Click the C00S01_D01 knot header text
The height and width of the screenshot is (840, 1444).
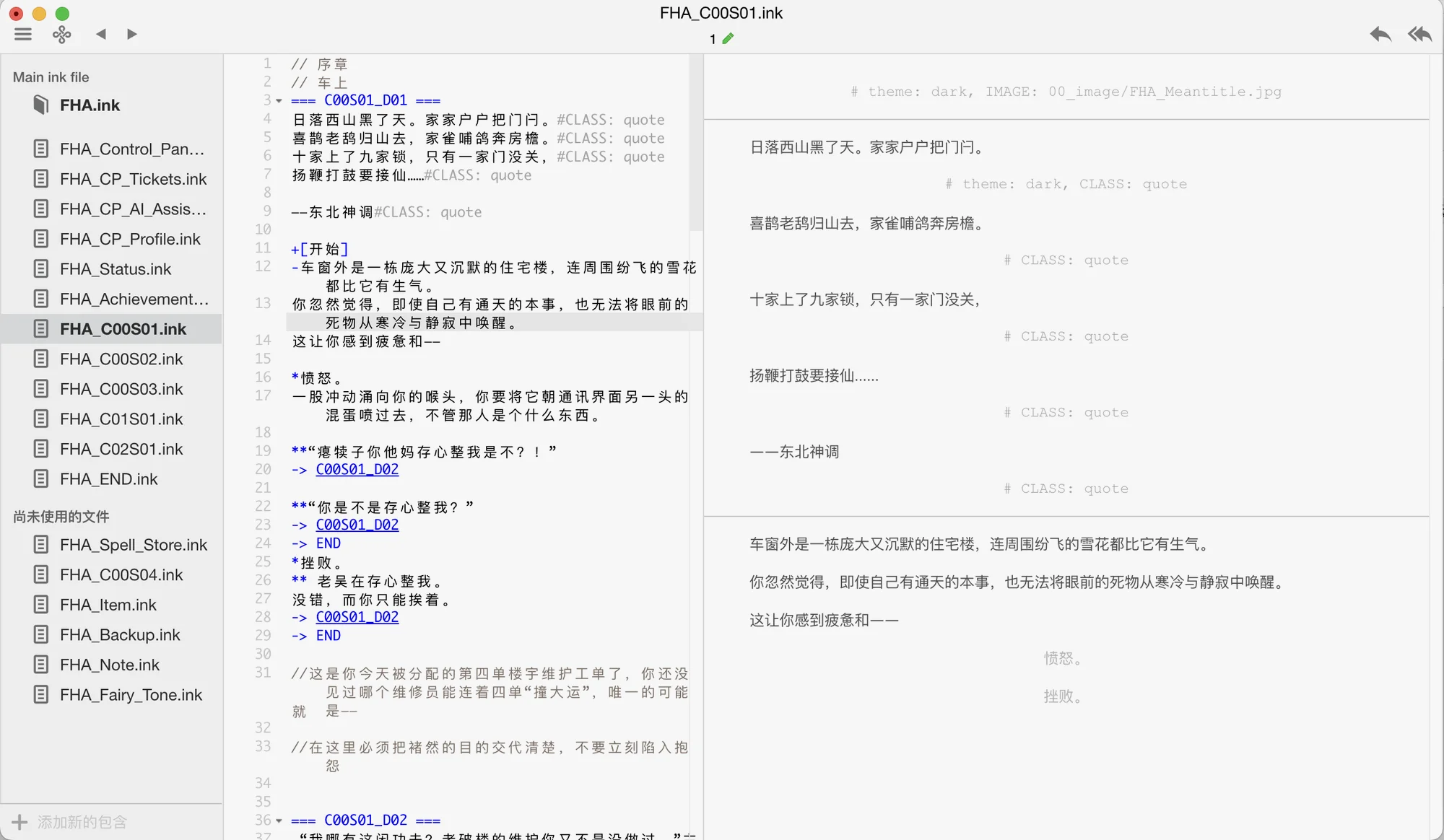(365, 100)
